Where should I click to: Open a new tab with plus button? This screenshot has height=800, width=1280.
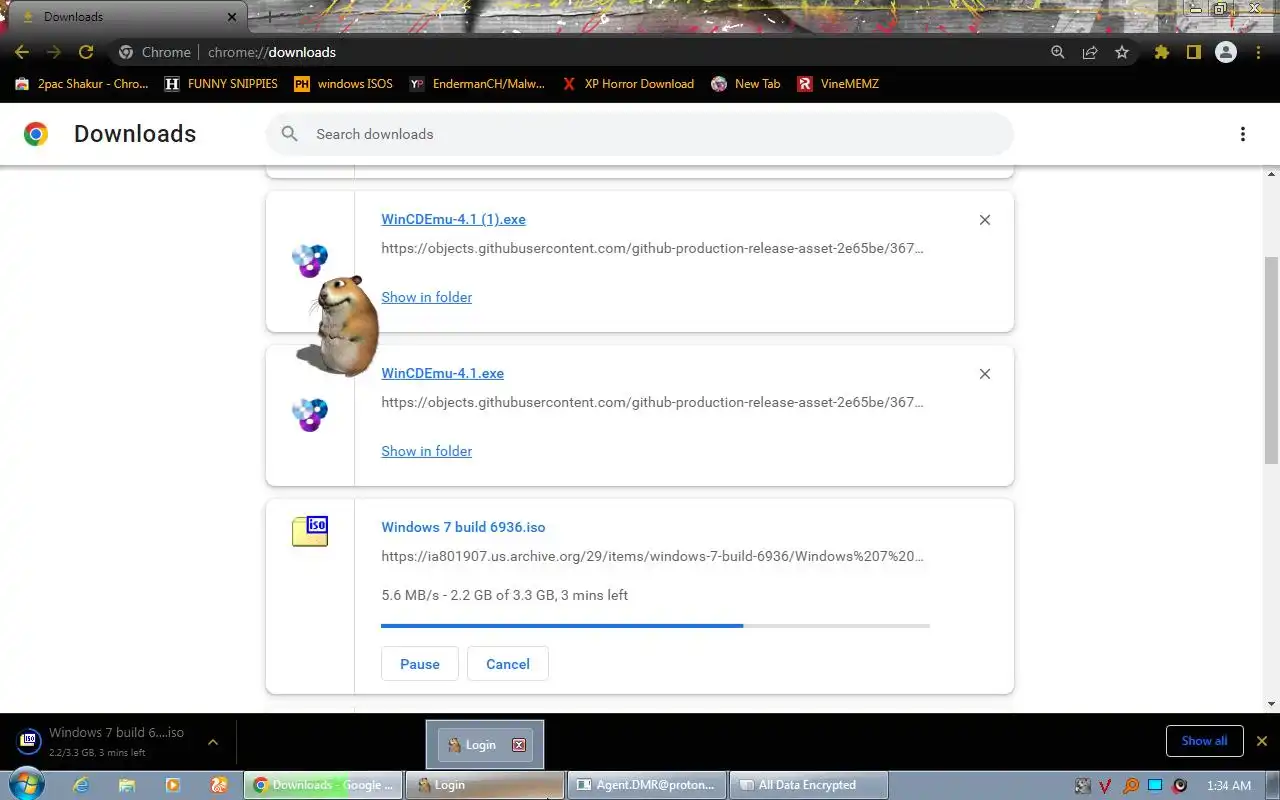click(x=268, y=17)
